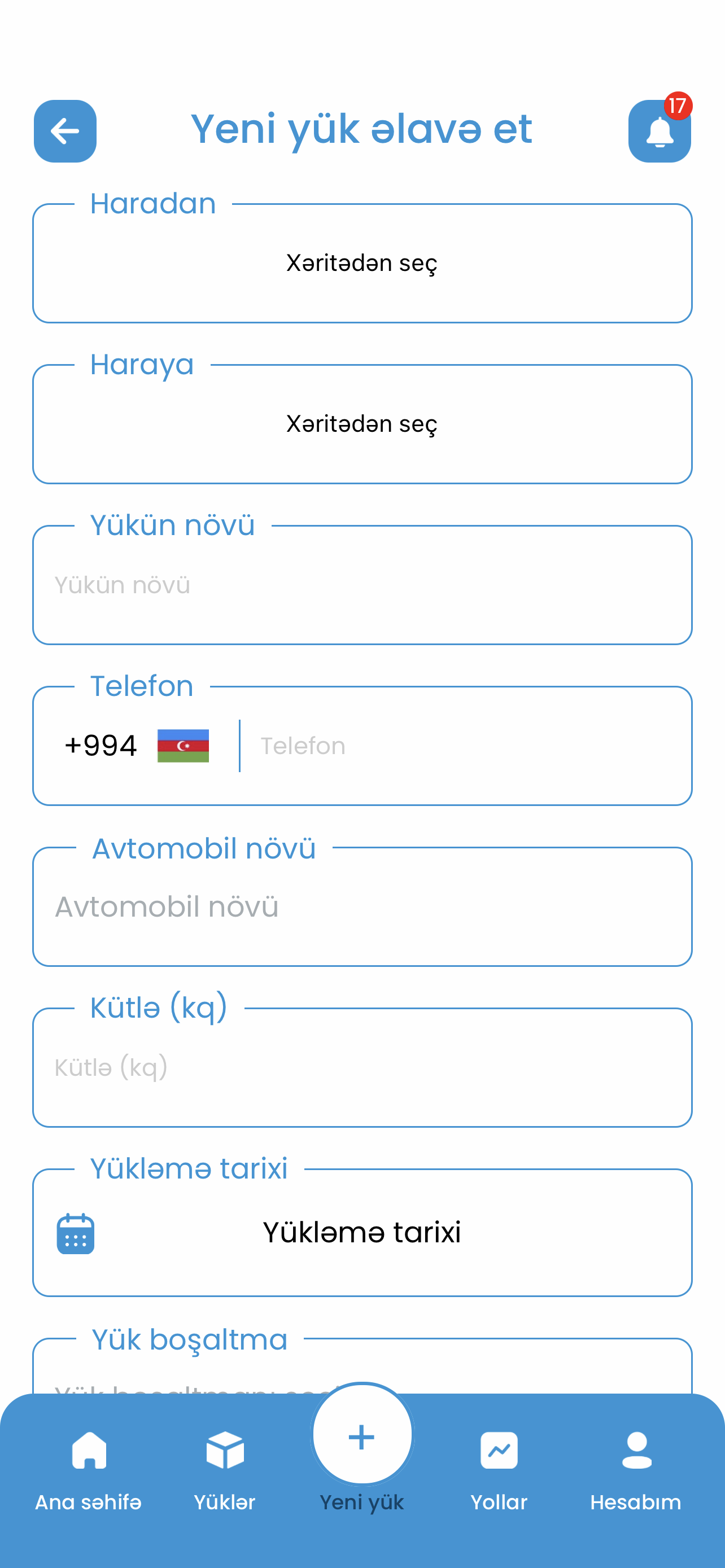Open the Avtomobil növü selector
725x1568 pixels.
click(x=362, y=906)
